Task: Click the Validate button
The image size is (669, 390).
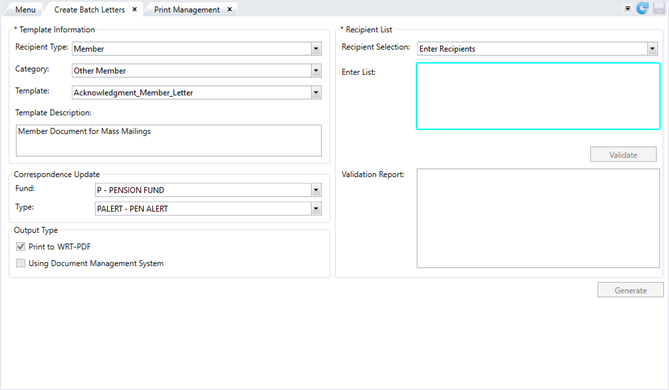Action: coord(623,155)
